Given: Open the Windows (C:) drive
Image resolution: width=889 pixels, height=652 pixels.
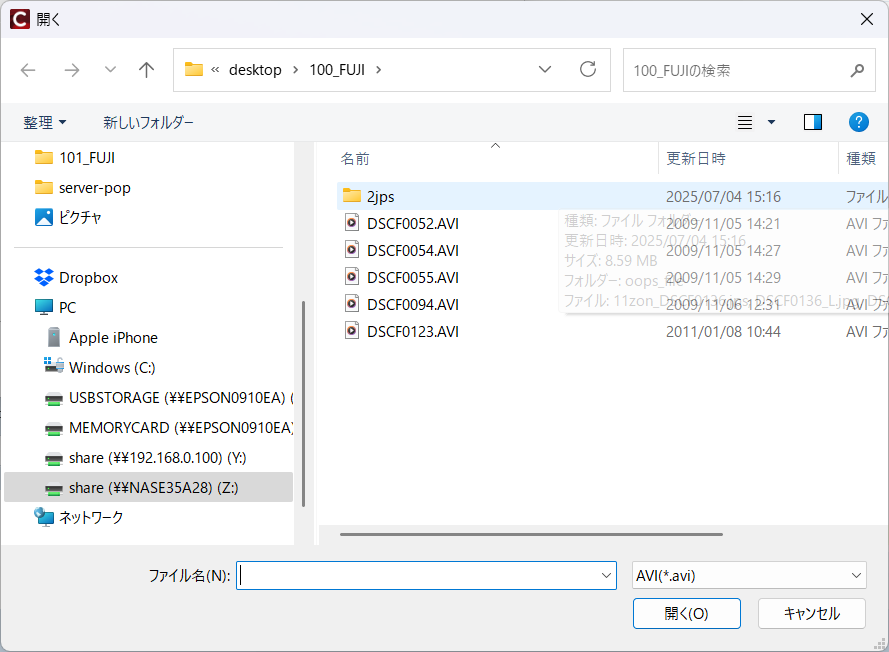Looking at the screenshot, I should (112, 367).
